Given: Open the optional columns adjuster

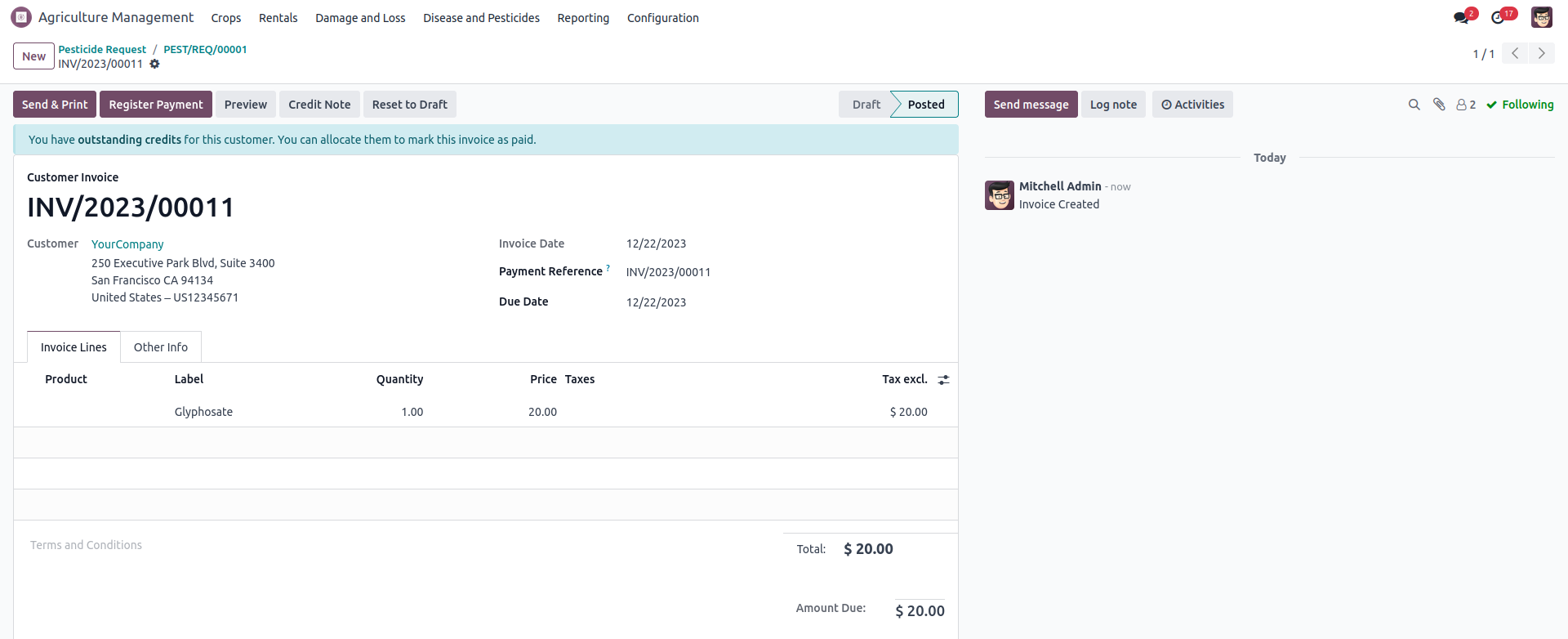Looking at the screenshot, I should 943,380.
